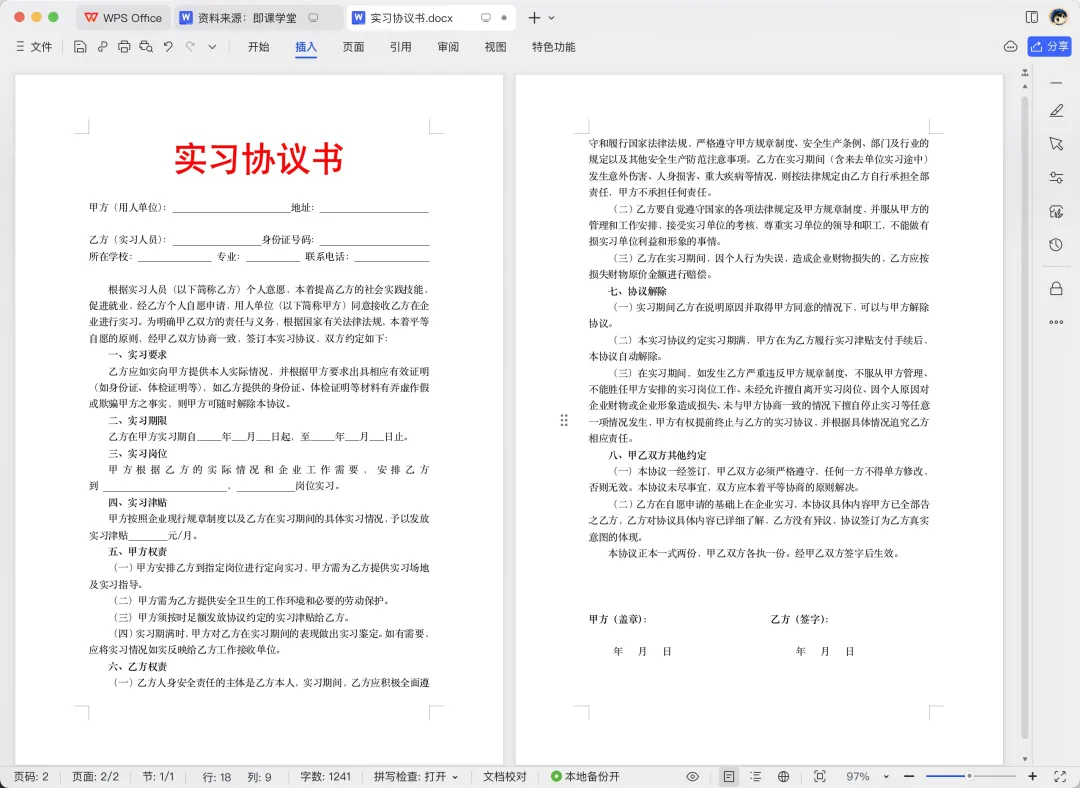Click the blank line after 甲方（用人单位）
The height and width of the screenshot is (788, 1080).
[x=231, y=207]
